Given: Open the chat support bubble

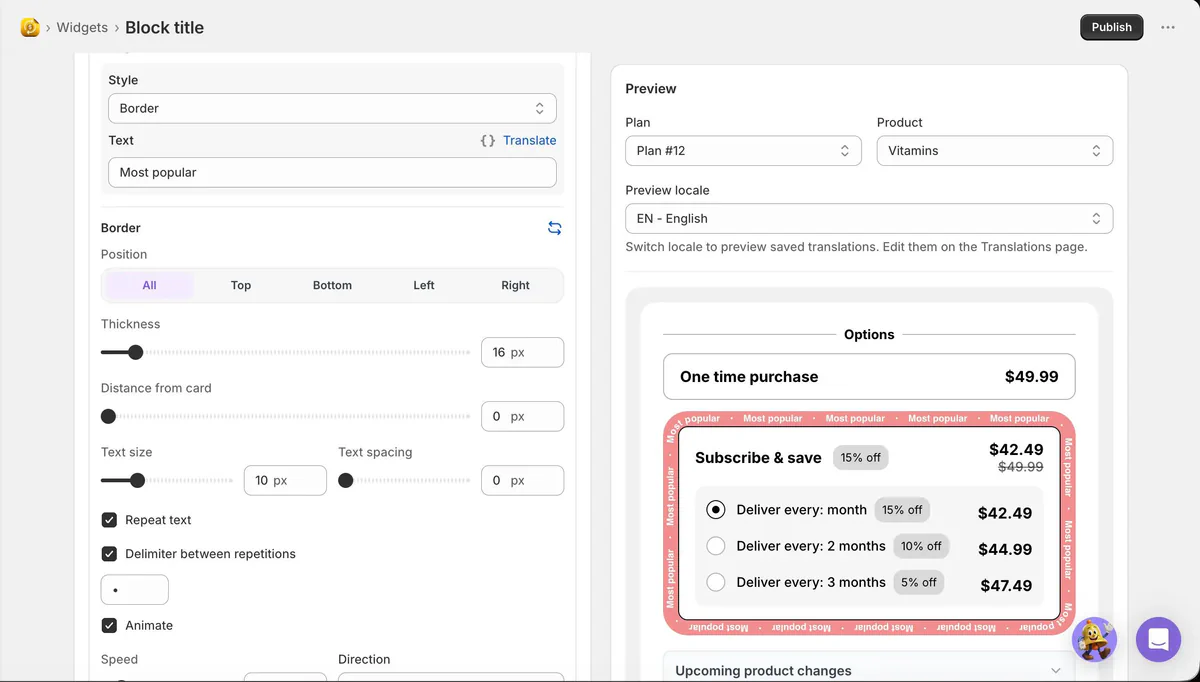Looking at the screenshot, I should (x=1158, y=639).
